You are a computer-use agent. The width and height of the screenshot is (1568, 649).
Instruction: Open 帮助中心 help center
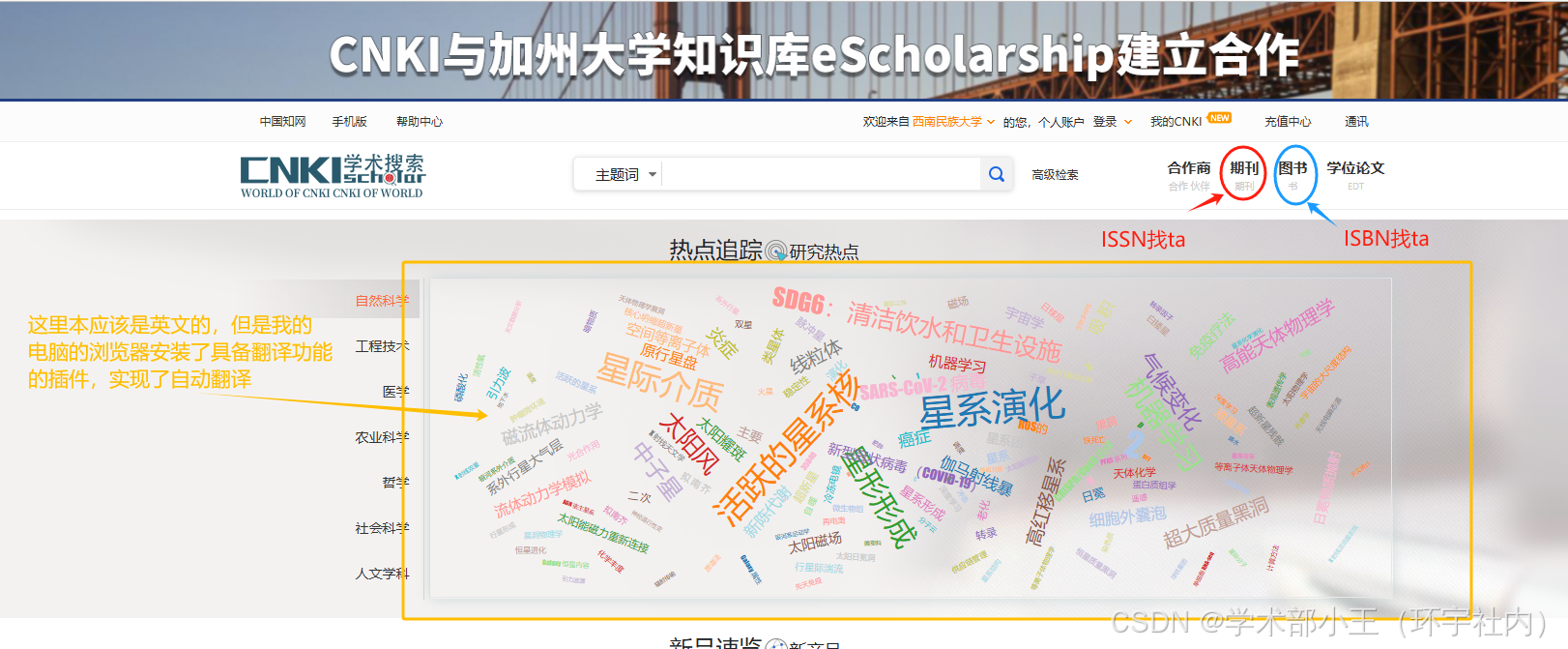coord(420,122)
